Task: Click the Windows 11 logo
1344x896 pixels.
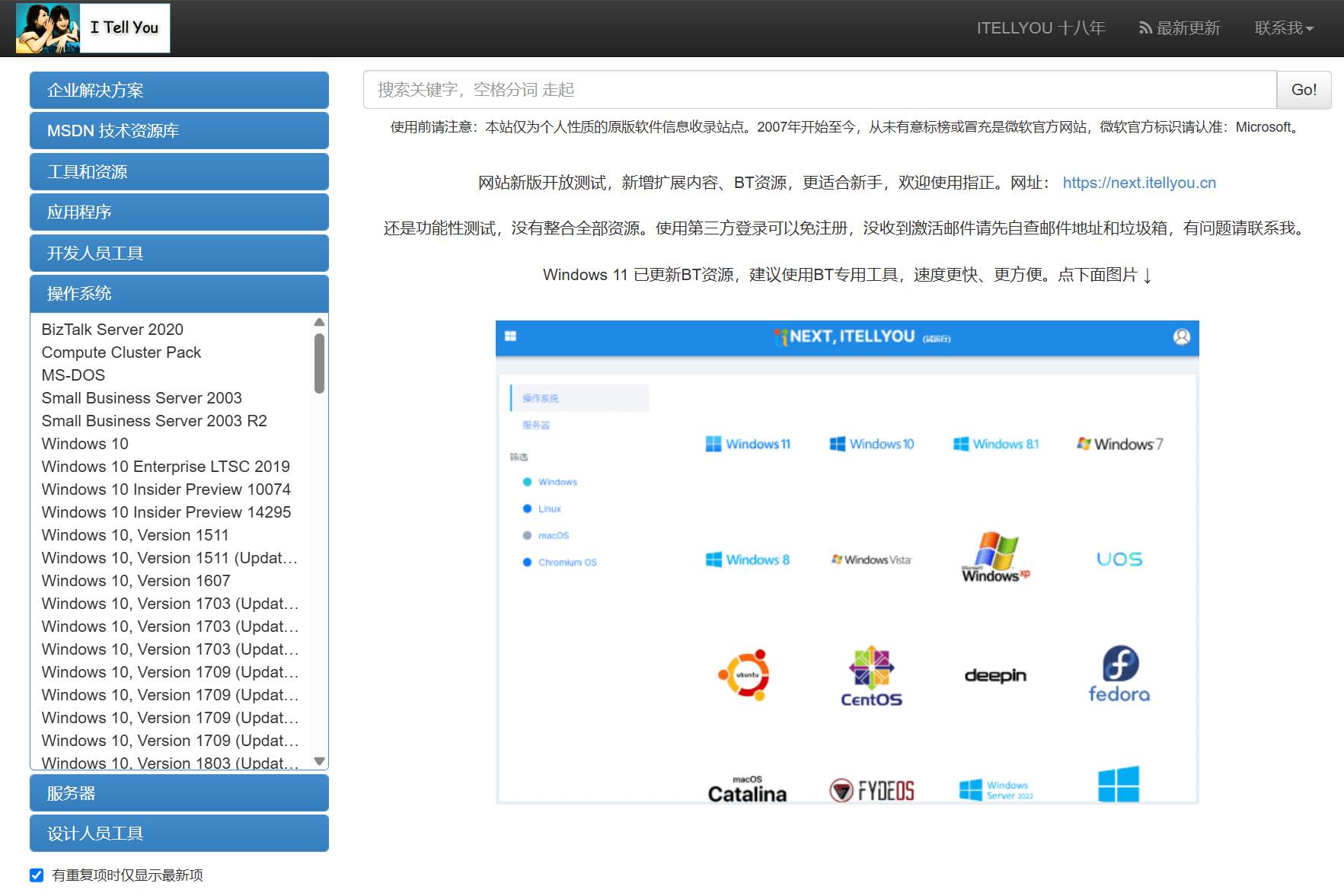Action: [748, 444]
